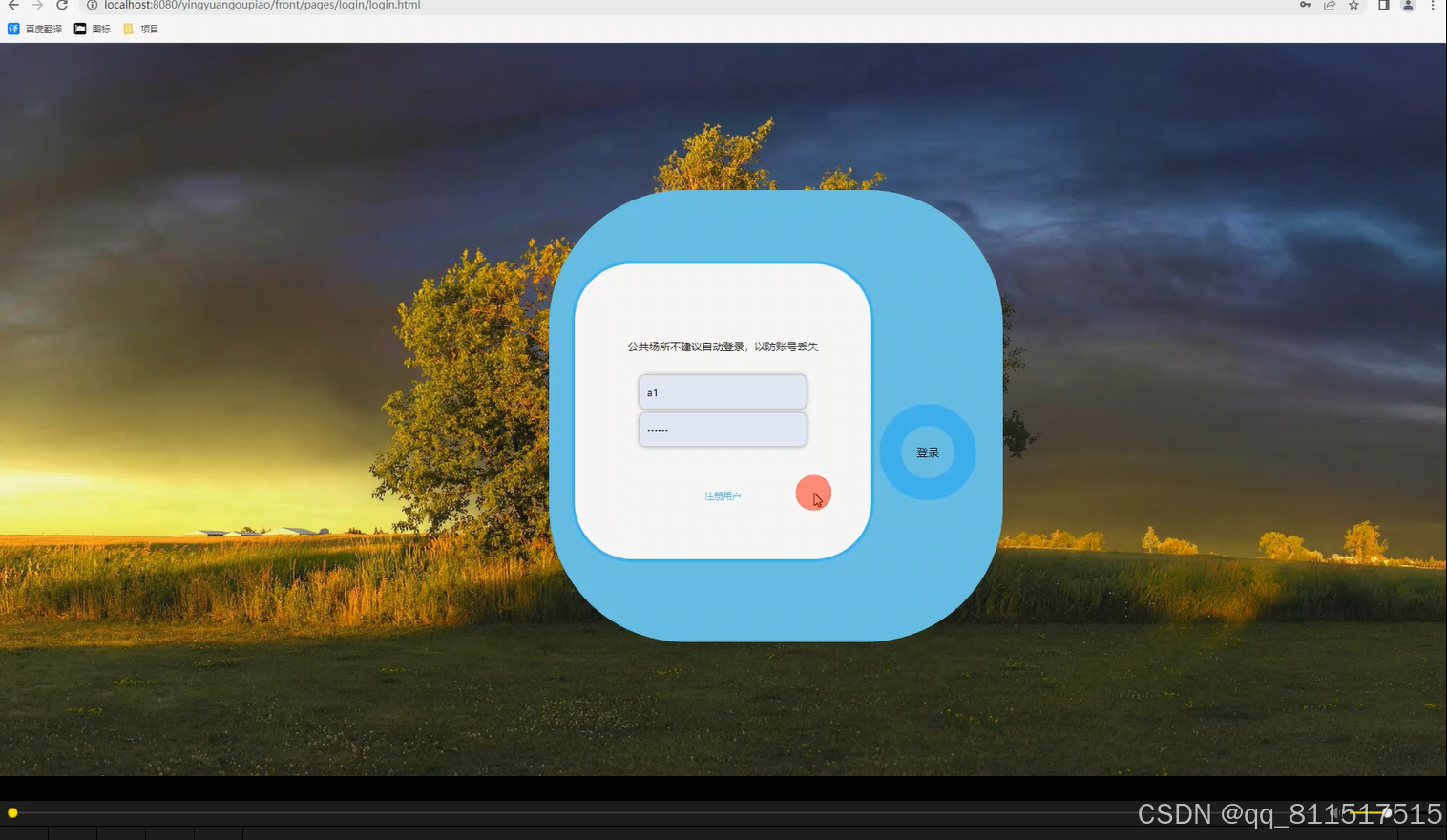Open the browser three-dot menu

pos(1433,5)
